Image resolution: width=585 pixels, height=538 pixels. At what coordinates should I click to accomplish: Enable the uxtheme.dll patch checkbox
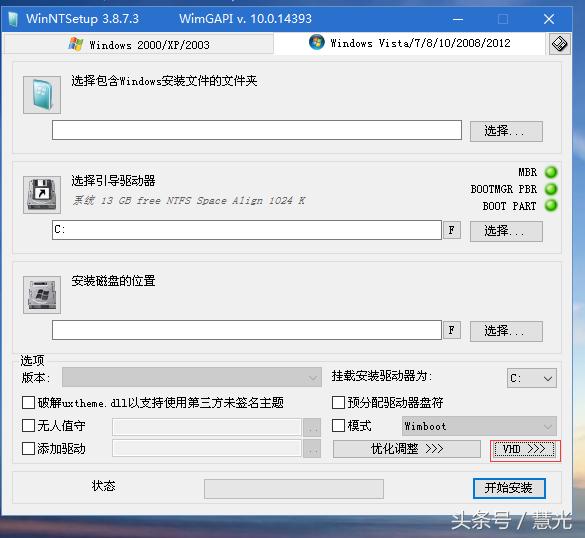pyautogui.click(x=28, y=403)
